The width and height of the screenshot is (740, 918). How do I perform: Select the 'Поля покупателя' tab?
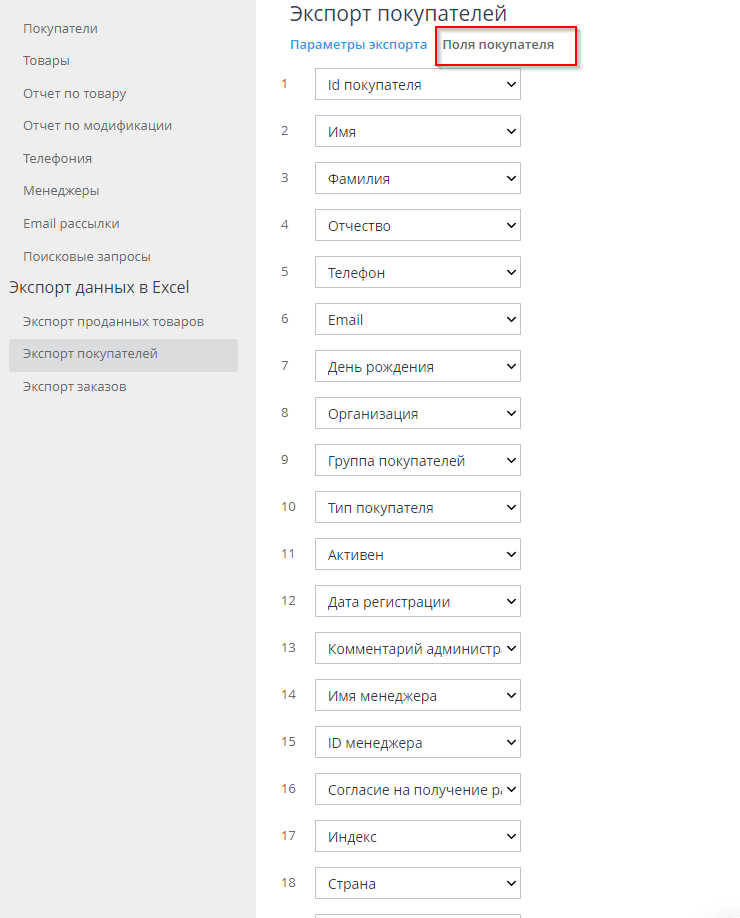(x=498, y=45)
